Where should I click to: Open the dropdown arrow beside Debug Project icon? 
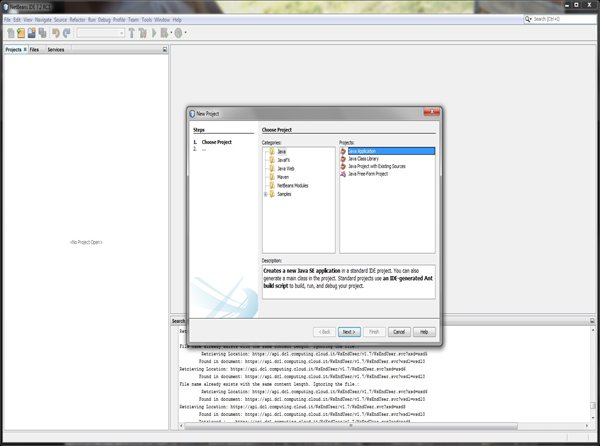[171, 33]
